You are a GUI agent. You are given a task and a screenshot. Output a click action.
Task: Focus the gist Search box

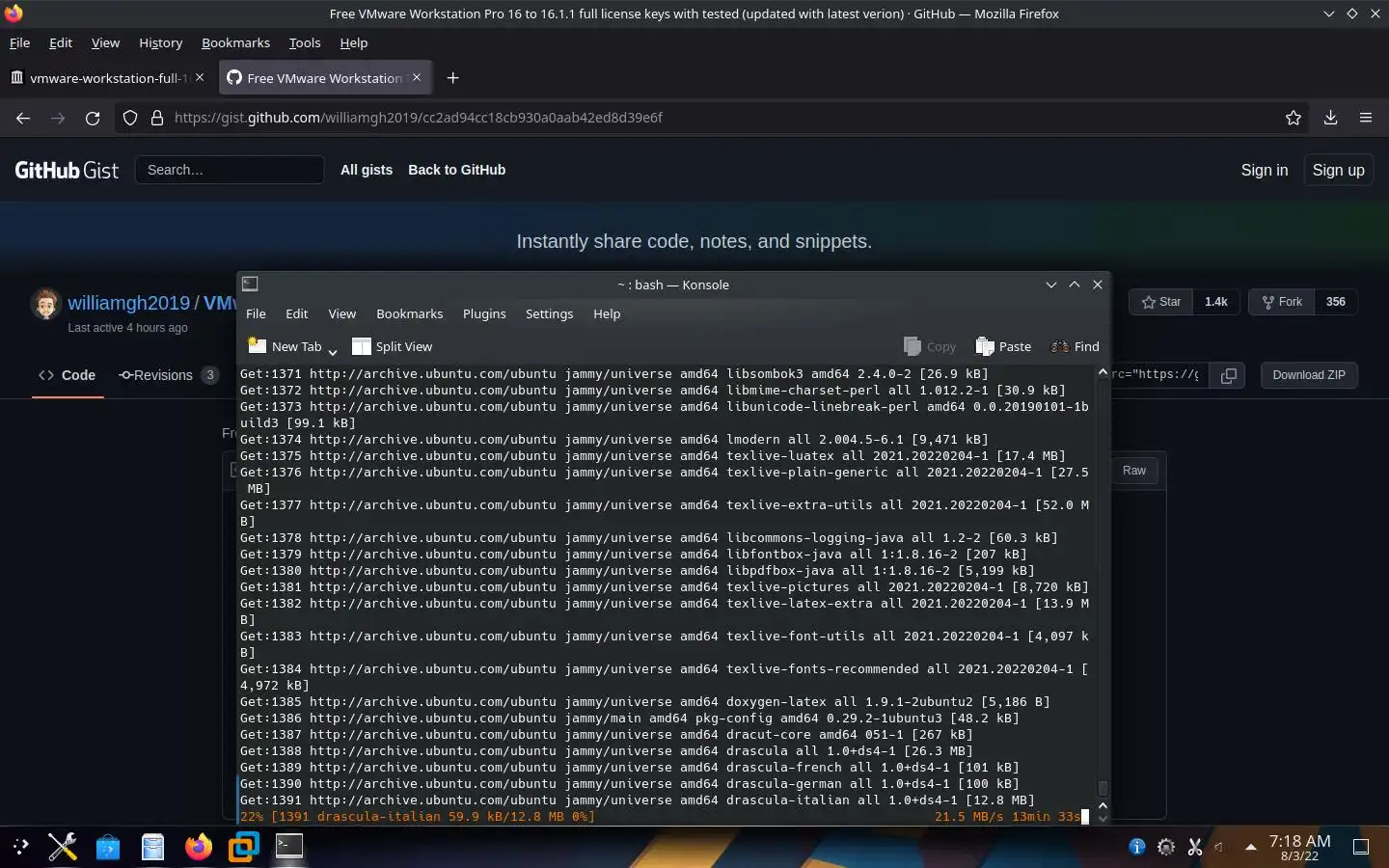[230, 170]
